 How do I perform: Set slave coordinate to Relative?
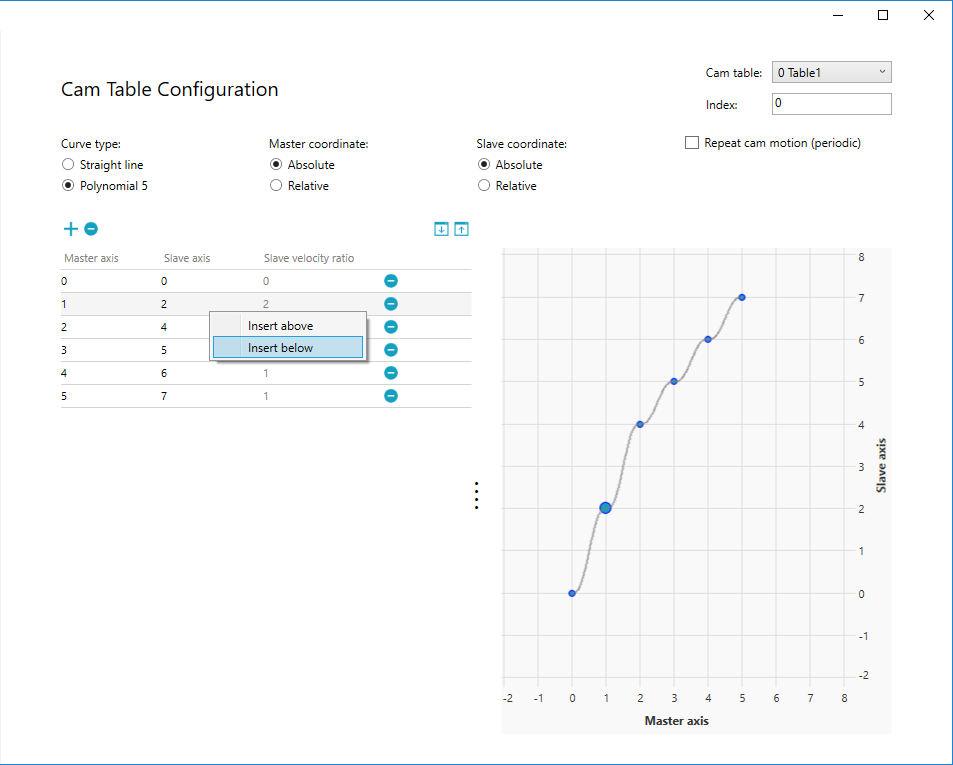484,186
